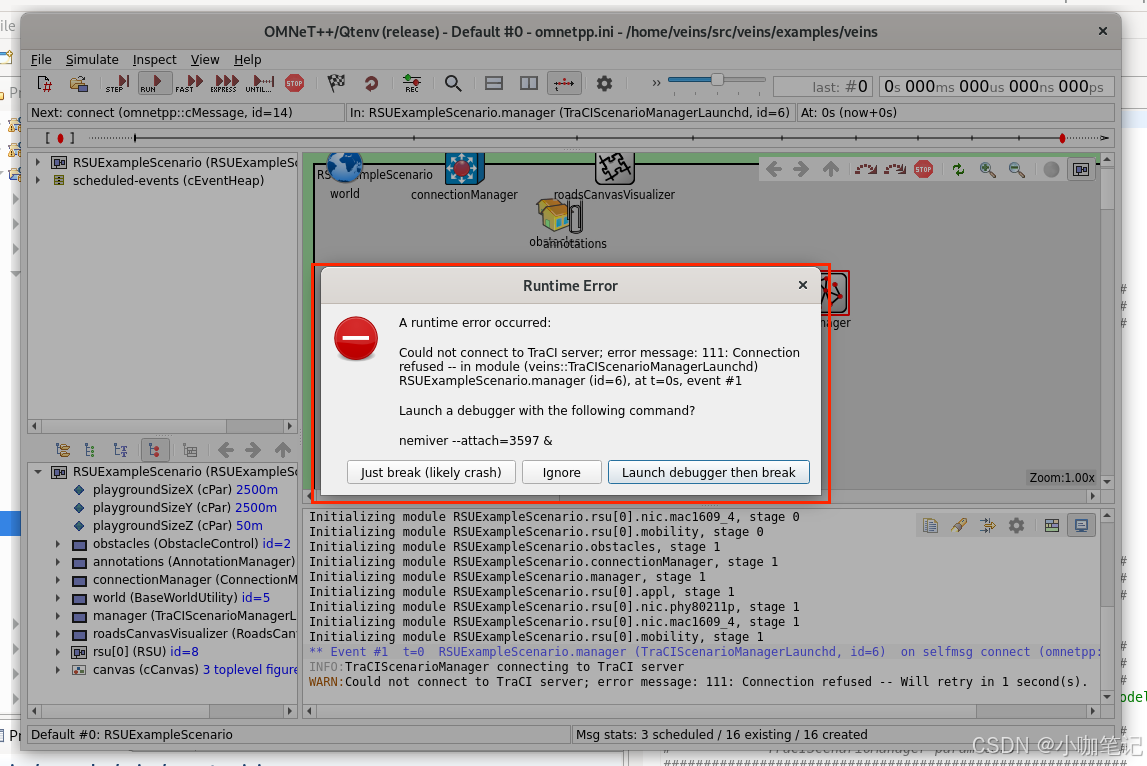
Task: Click flat tree mode icon in inspector
Action: point(90,450)
